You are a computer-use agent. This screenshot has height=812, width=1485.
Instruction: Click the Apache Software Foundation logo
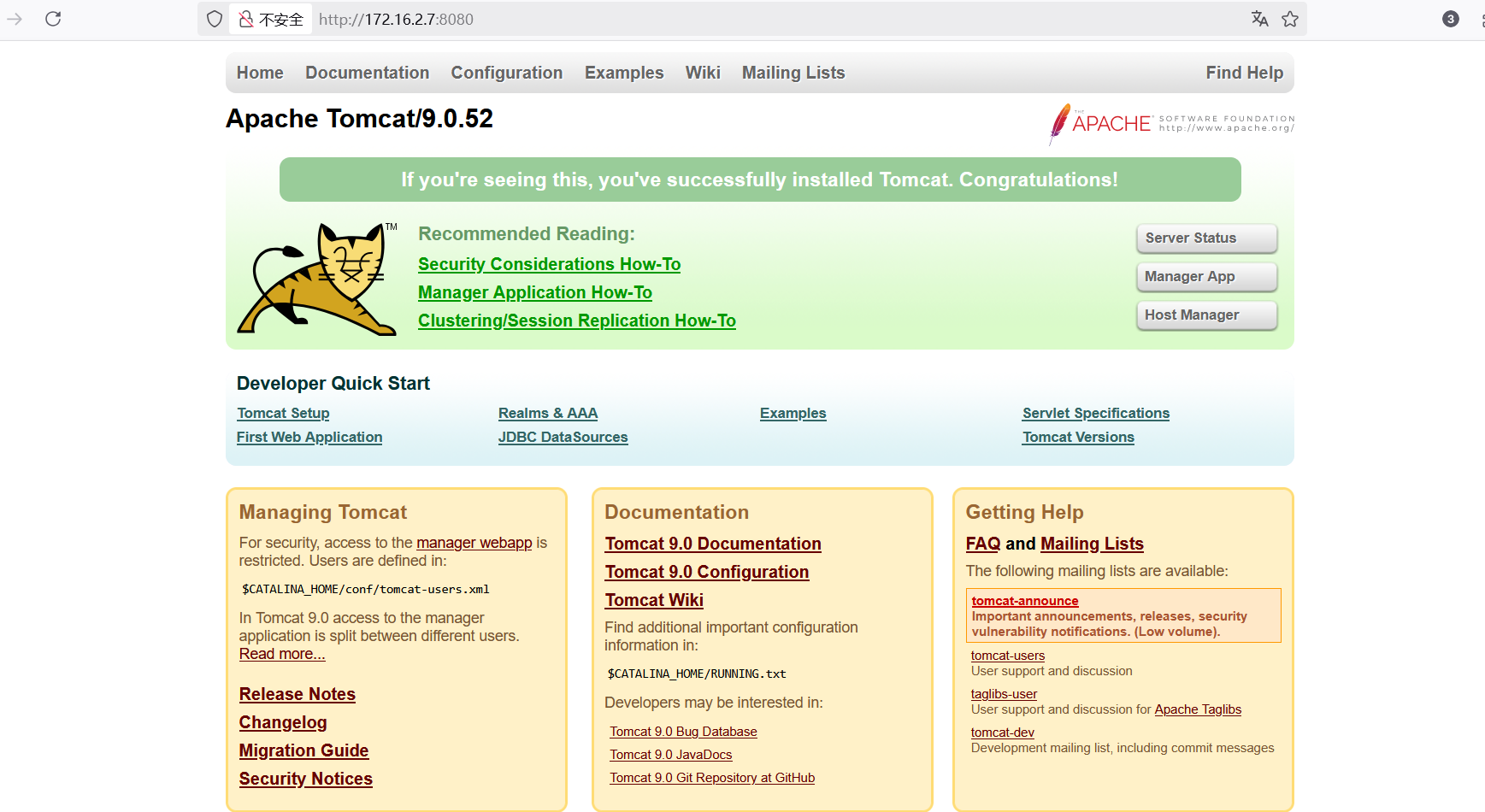[x=1171, y=124]
